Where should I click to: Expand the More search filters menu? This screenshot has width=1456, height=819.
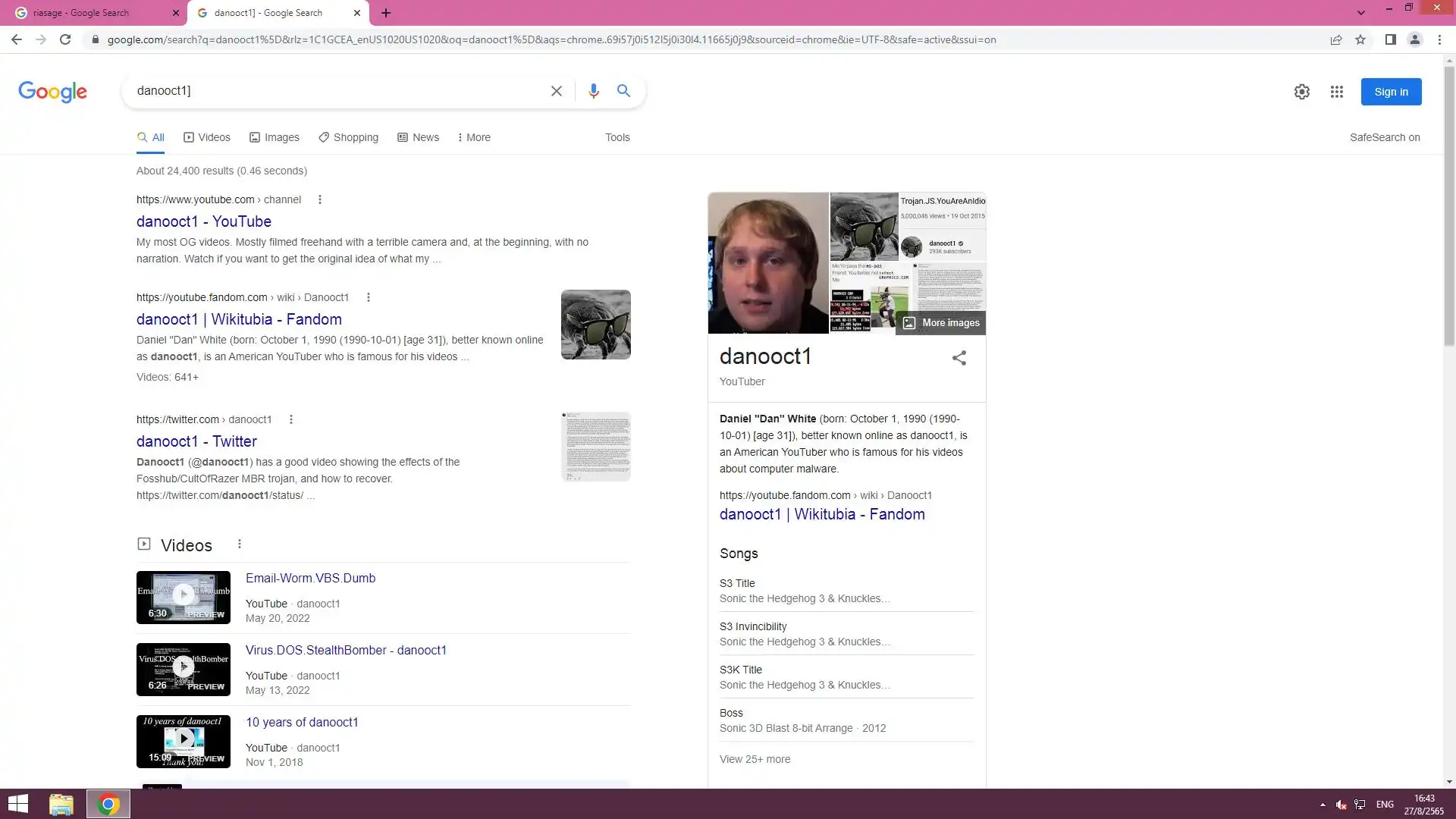(474, 137)
